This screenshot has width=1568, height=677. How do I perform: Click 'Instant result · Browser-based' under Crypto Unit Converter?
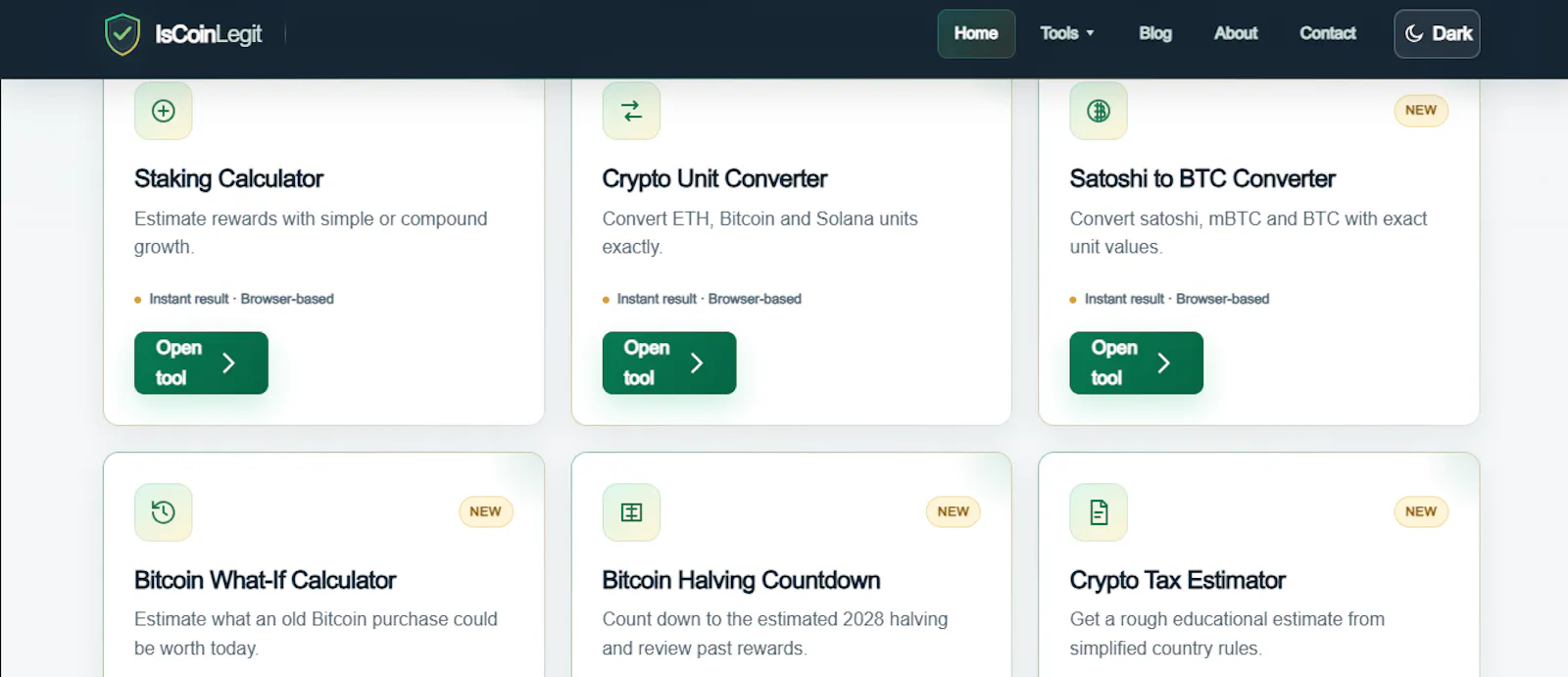(x=709, y=299)
